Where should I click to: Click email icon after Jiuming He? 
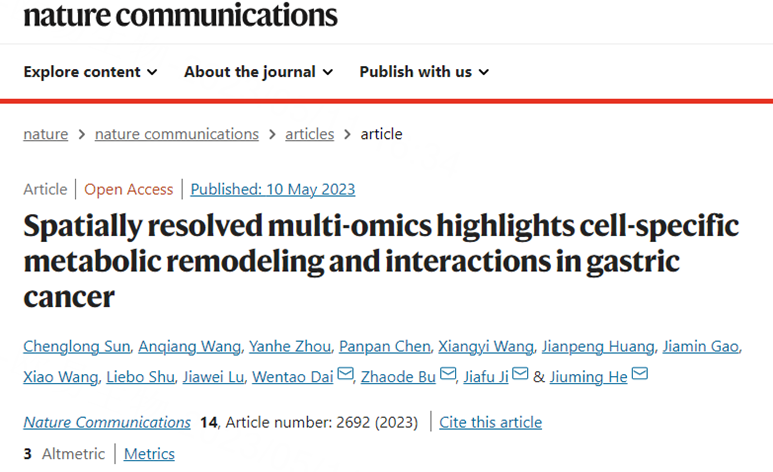(639, 374)
